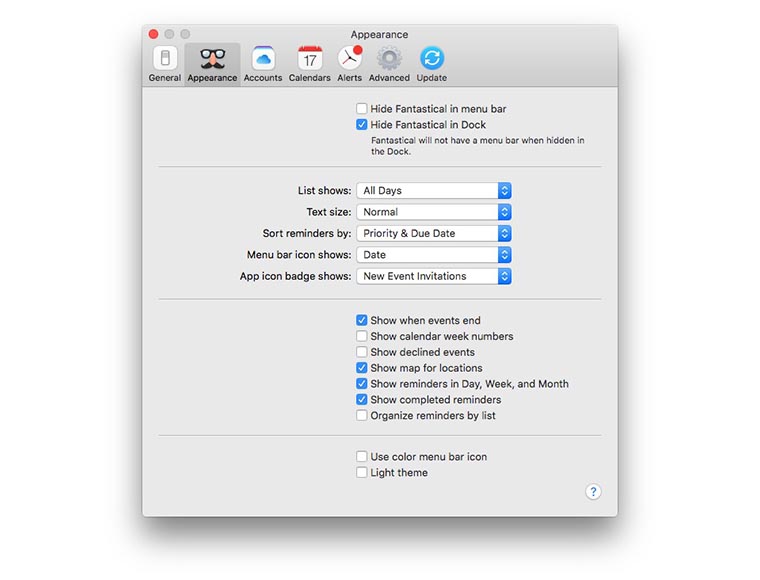
Task: Enable Organize reminders by list
Action: coord(362,416)
